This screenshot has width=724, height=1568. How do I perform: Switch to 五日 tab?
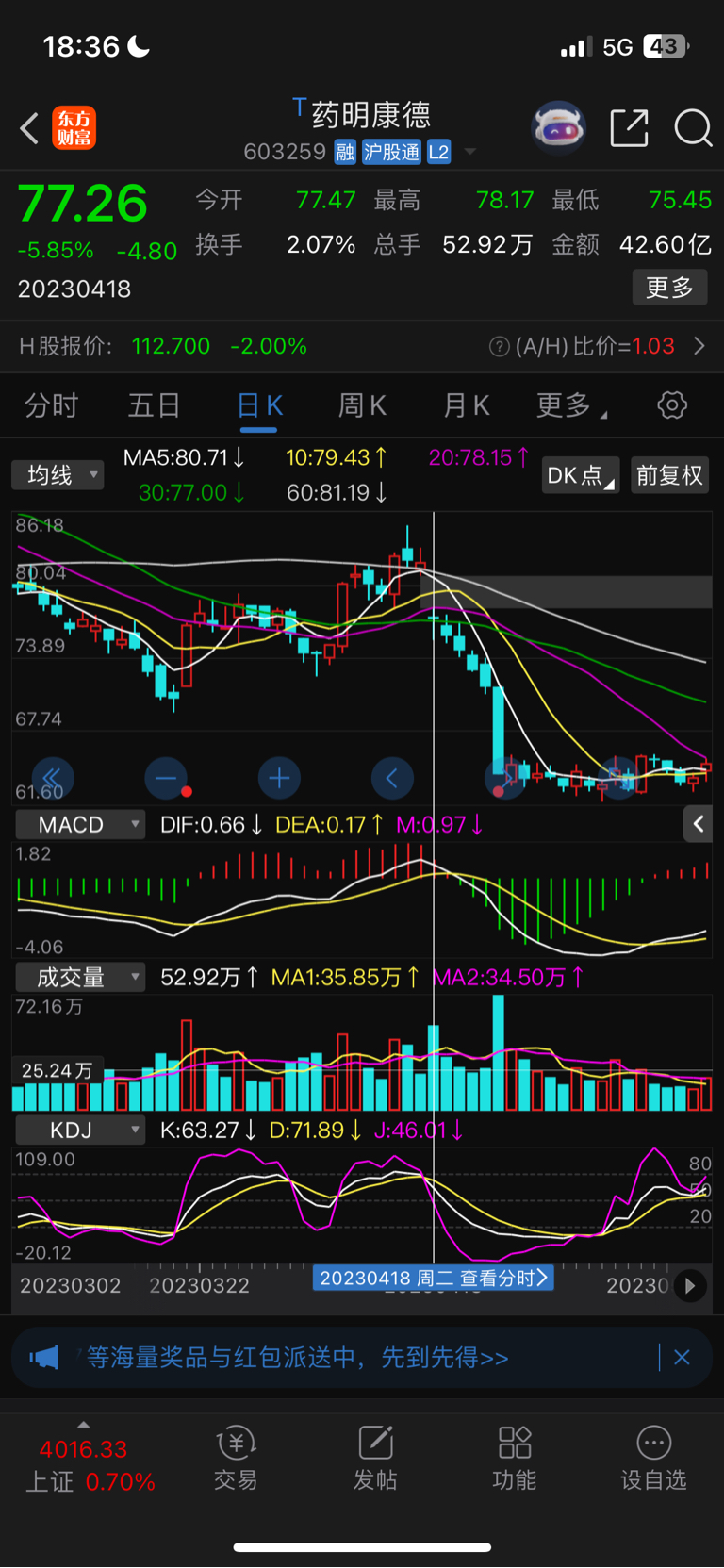154,405
